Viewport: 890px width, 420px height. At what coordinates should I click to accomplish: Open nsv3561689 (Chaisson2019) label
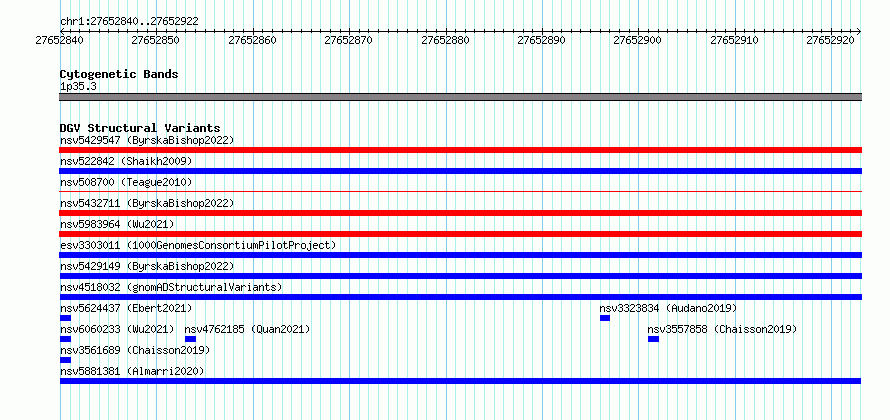click(x=135, y=350)
